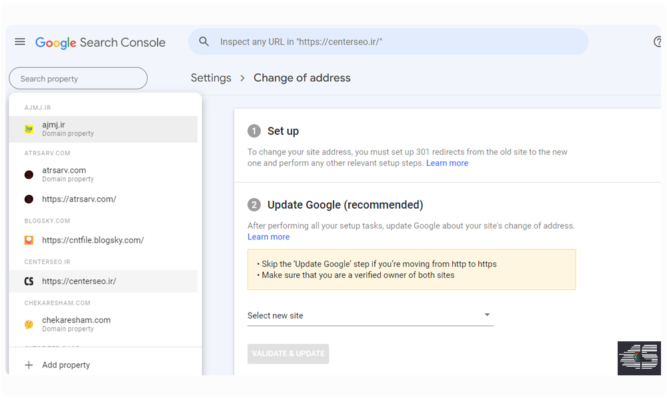Screen dimensions: 667x400
Task: Click the ATRSARV.COM group label
Action: (47, 153)
